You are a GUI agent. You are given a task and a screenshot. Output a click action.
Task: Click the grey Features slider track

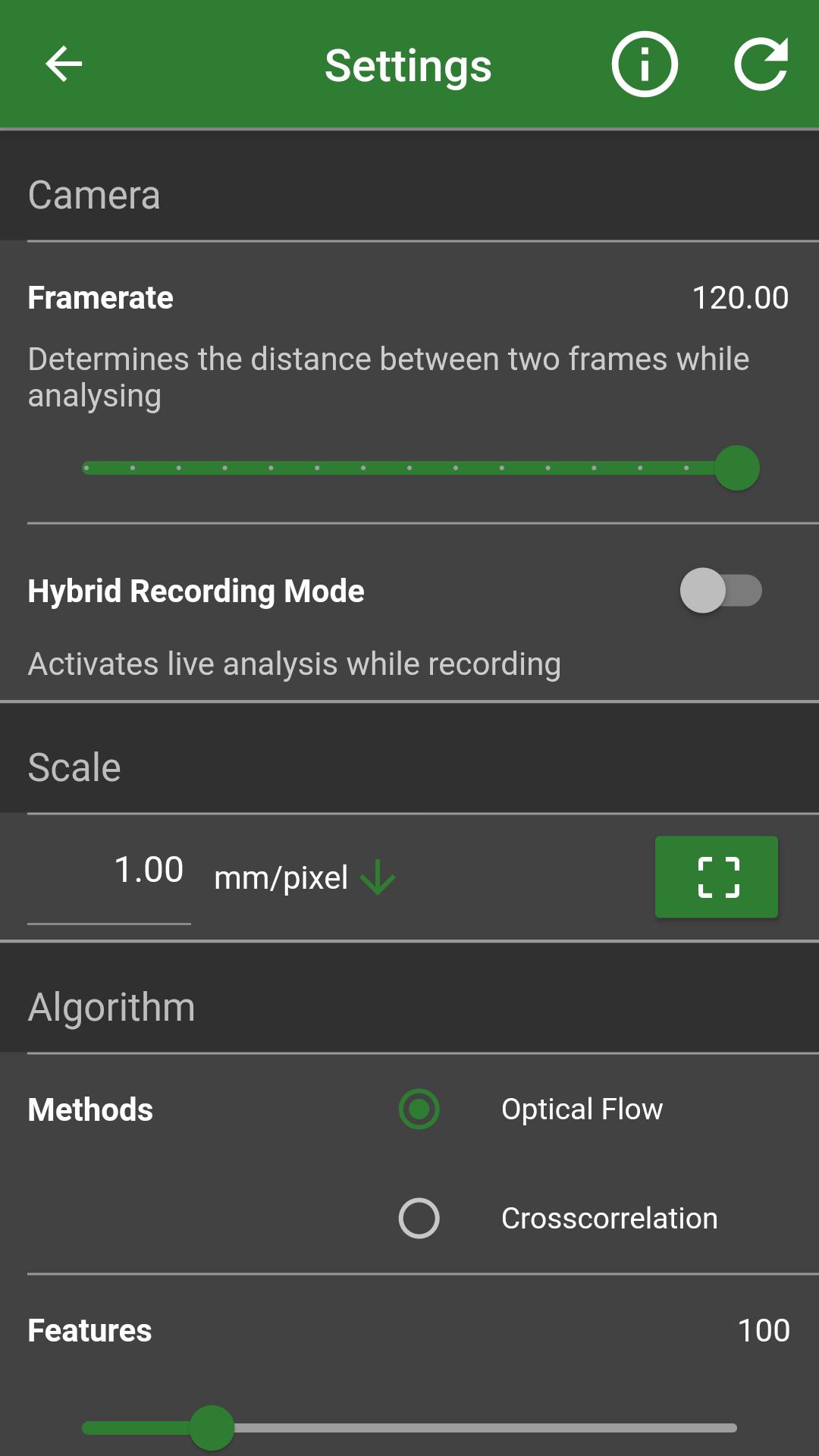pyautogui.click(x=485, y=1428)
